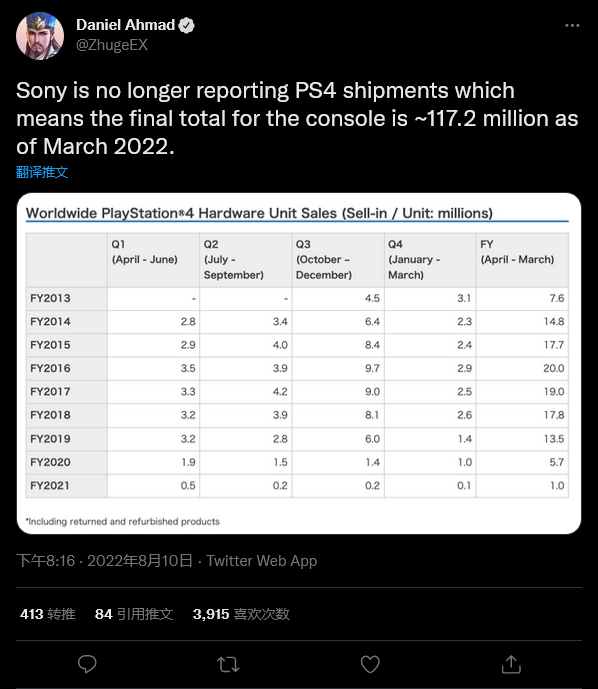Screen dimensions: 598x689
Task: Click the table title Worldwide PlayStation 4 Hardware Unit Sales
Action: click(x=259, y=213)
